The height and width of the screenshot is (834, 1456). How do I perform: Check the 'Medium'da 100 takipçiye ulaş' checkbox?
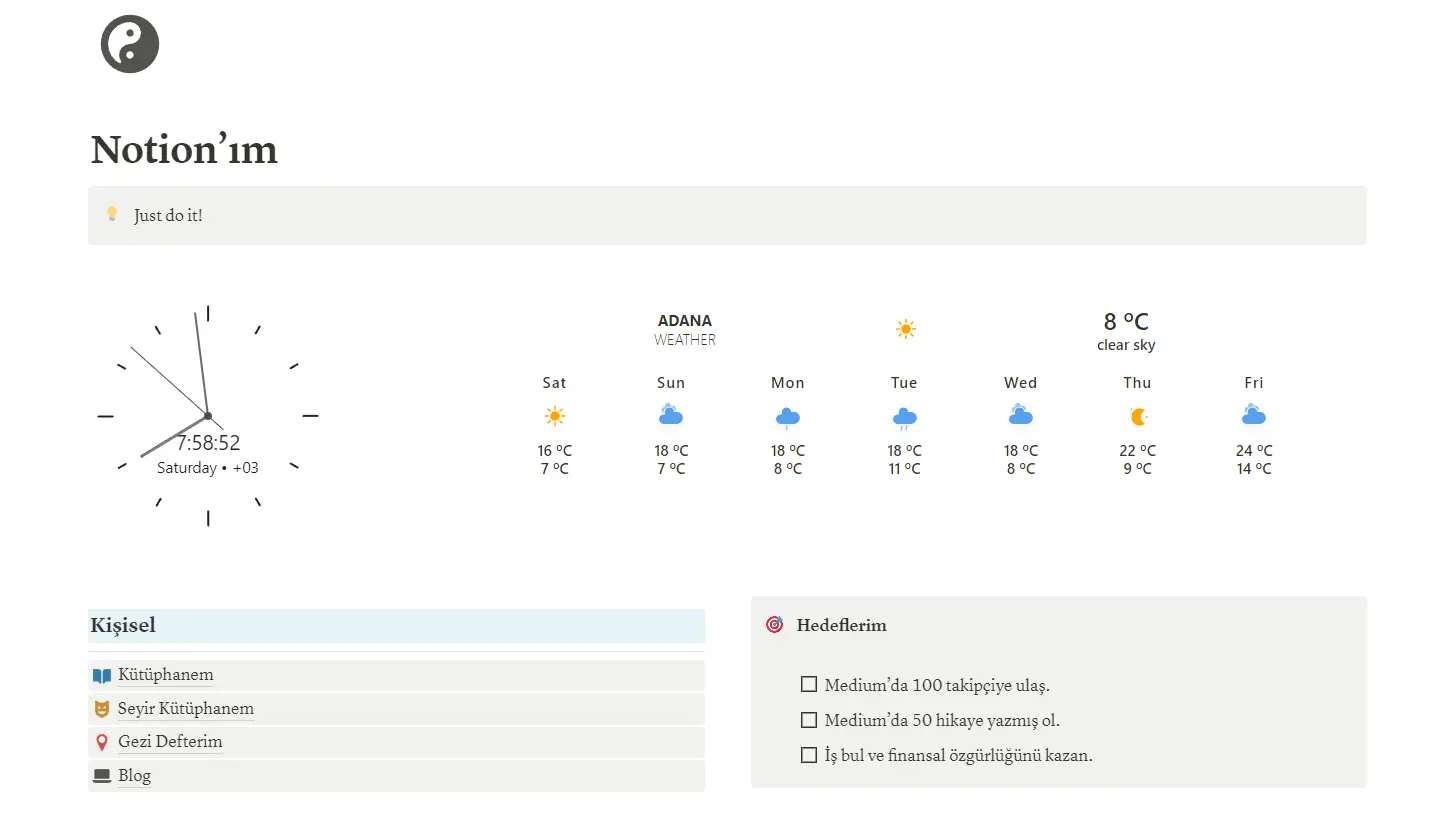pyautogui.click(x=809, y=685)
